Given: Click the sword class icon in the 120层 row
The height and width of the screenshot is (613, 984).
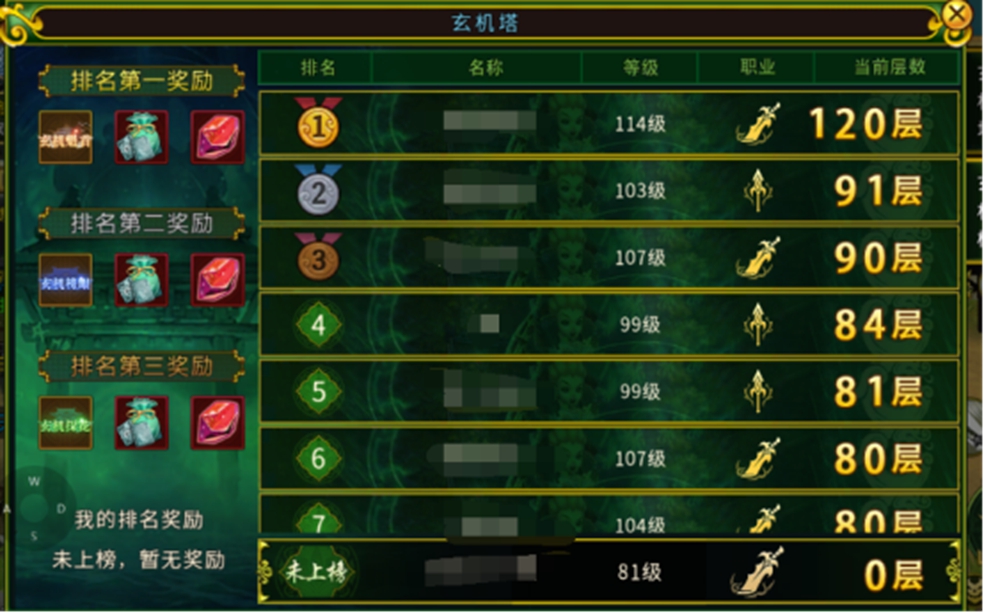Looking at the screenshot, I should point(758,124).
